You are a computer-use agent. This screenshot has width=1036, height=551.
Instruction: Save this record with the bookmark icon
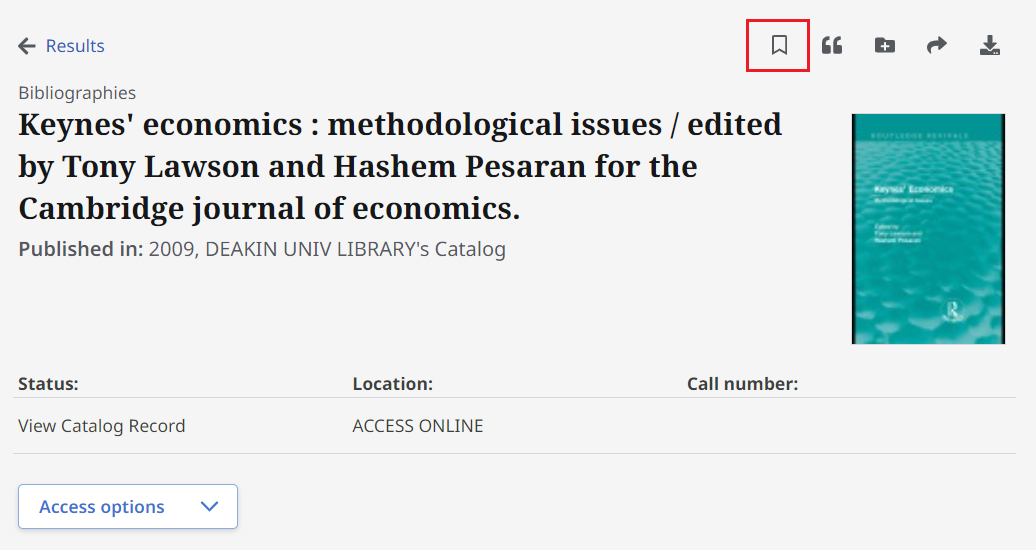(779, 46)
